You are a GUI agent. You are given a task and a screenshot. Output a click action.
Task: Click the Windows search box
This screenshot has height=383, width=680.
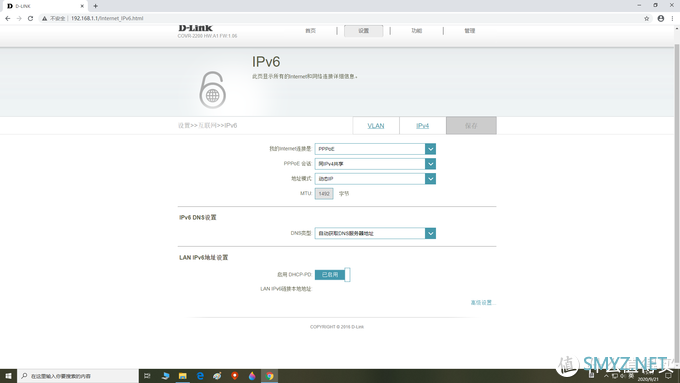pos(78,376)
